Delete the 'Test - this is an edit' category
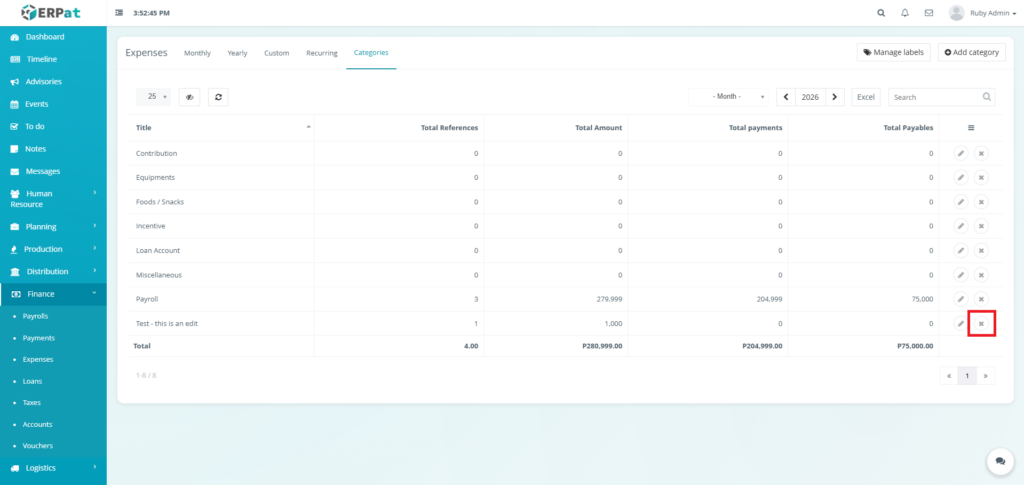Screen dimensions: 1024x485 pos(981,323)
